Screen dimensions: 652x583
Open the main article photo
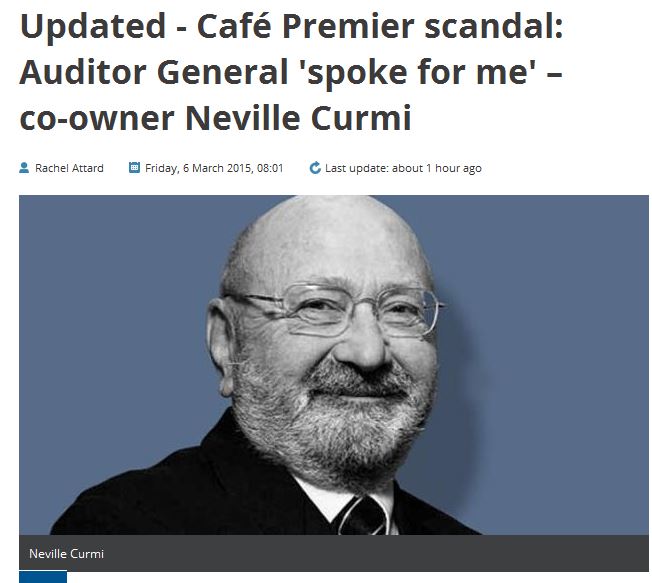(333, 365)
